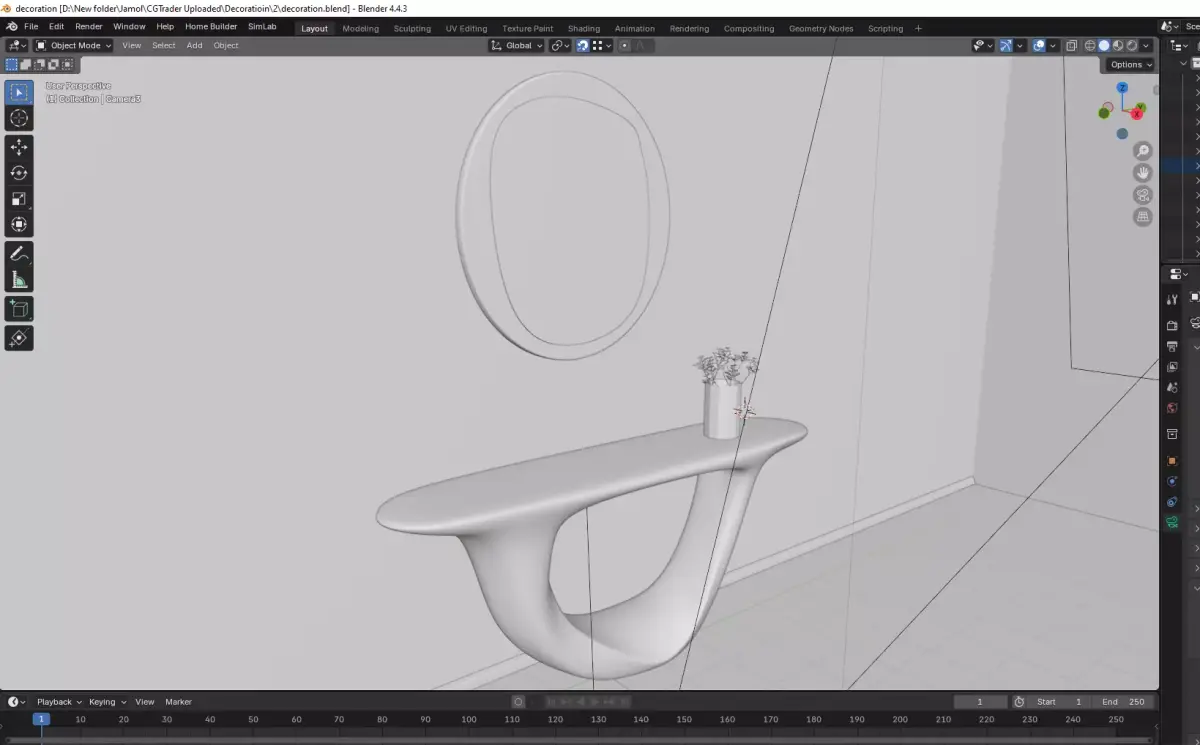1200x745 pixels.
Task: Switch to Solid viewport shading
Action: click(x=1104, y=45)
